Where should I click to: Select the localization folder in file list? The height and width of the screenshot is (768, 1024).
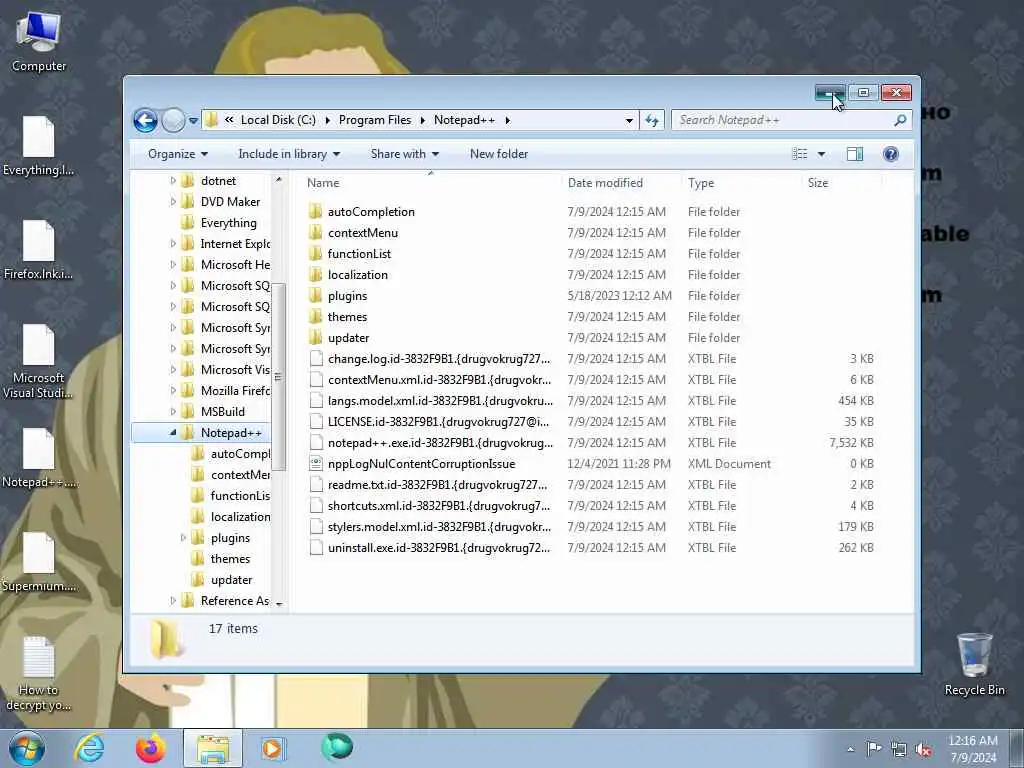pos(357,275)
